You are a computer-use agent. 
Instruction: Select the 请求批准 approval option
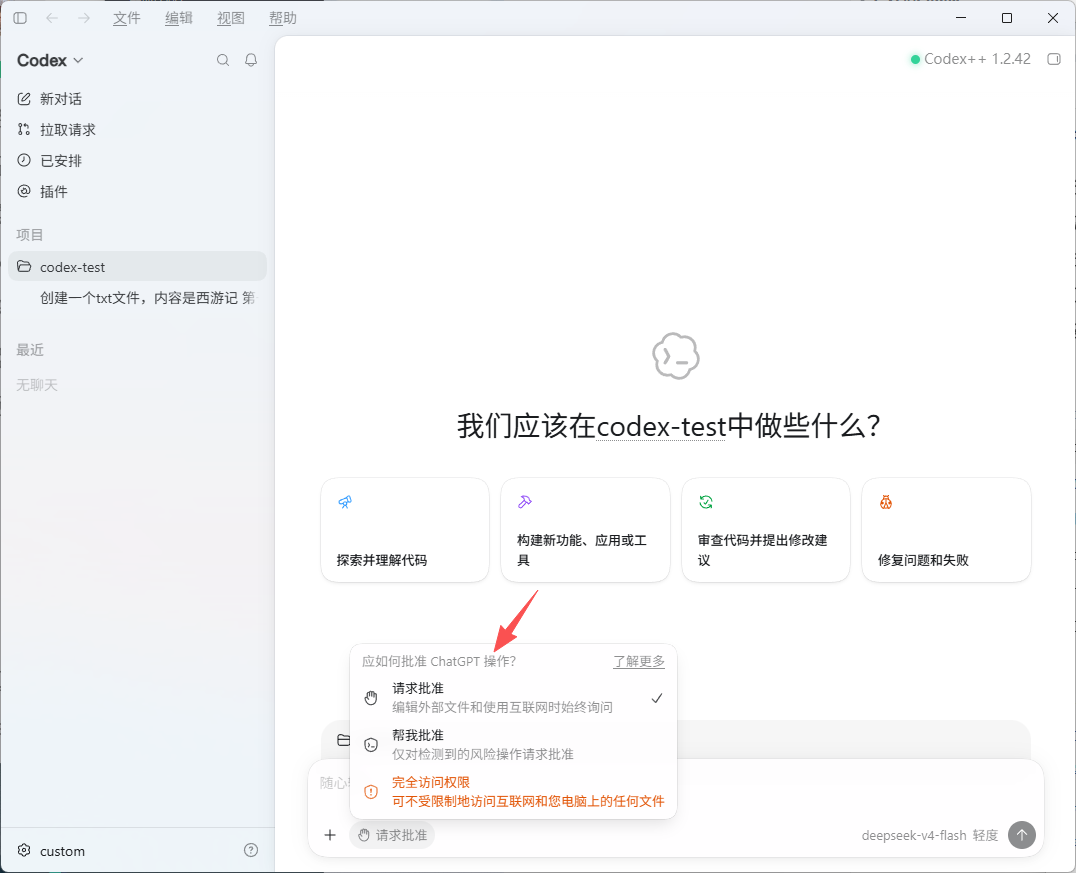click(513, 697)
